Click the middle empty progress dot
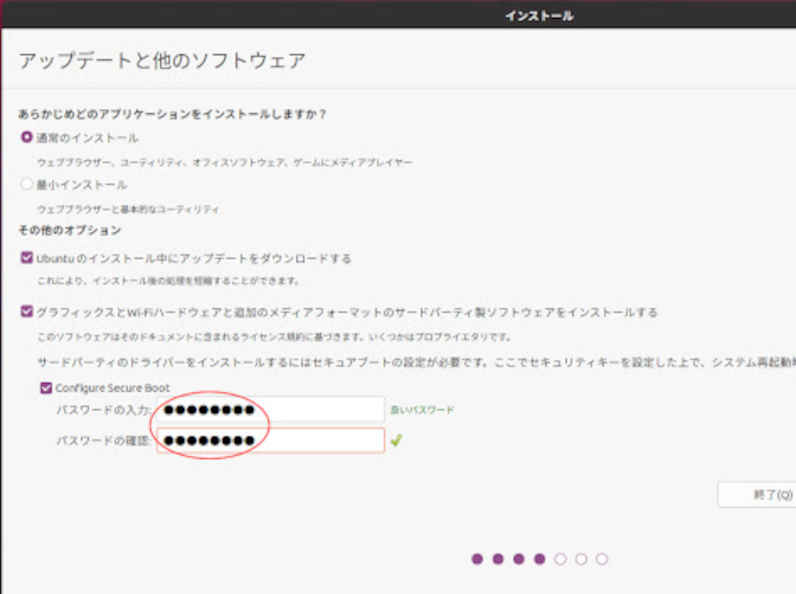 pyautogui.click(x=581, y=559)
